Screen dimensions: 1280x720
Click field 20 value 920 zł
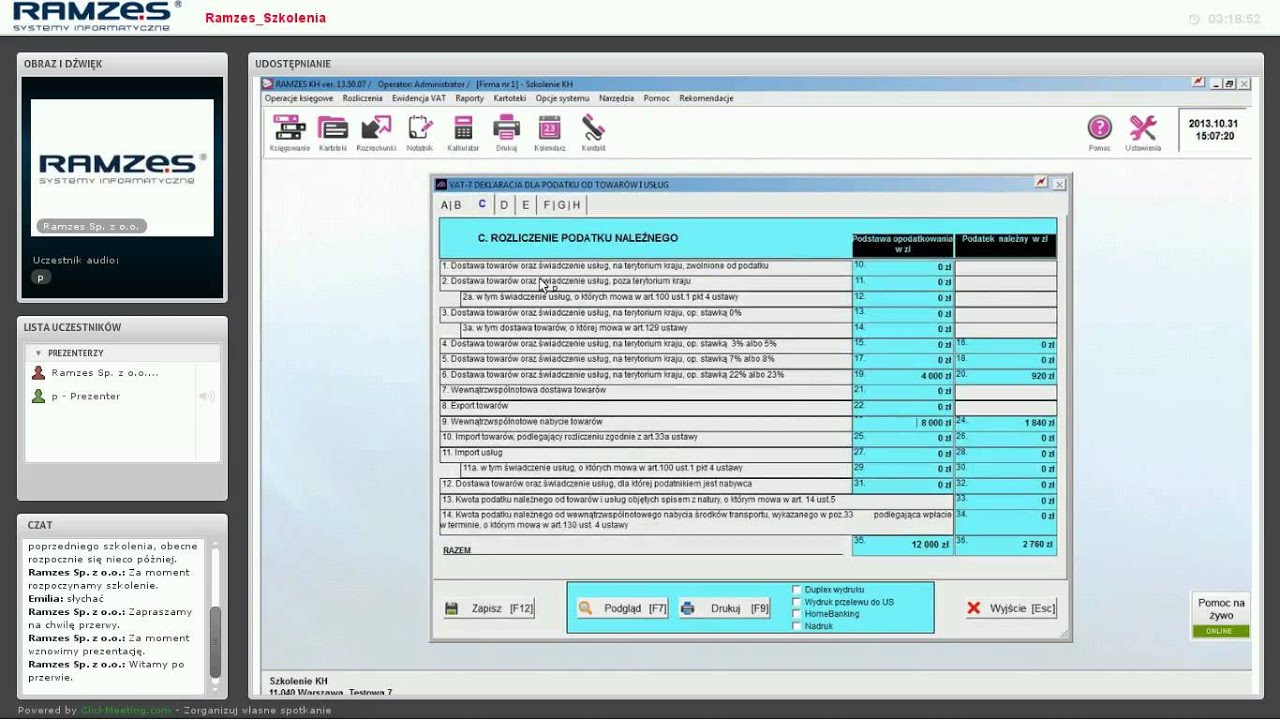click(x=1006, y=376)
